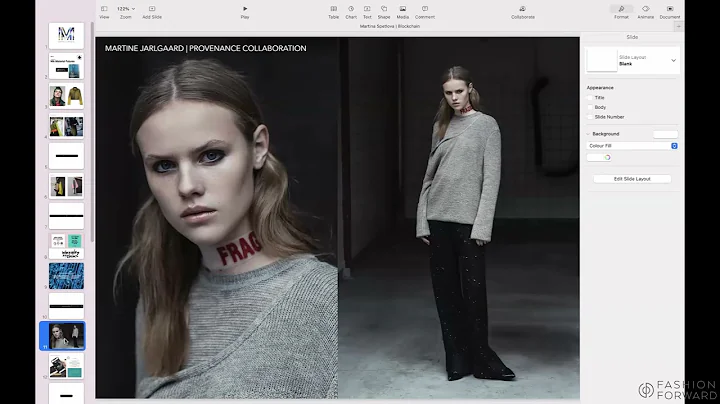720x404 pixels.
Task: Switch to the Format inspector
Action: [x=621, y=9]
